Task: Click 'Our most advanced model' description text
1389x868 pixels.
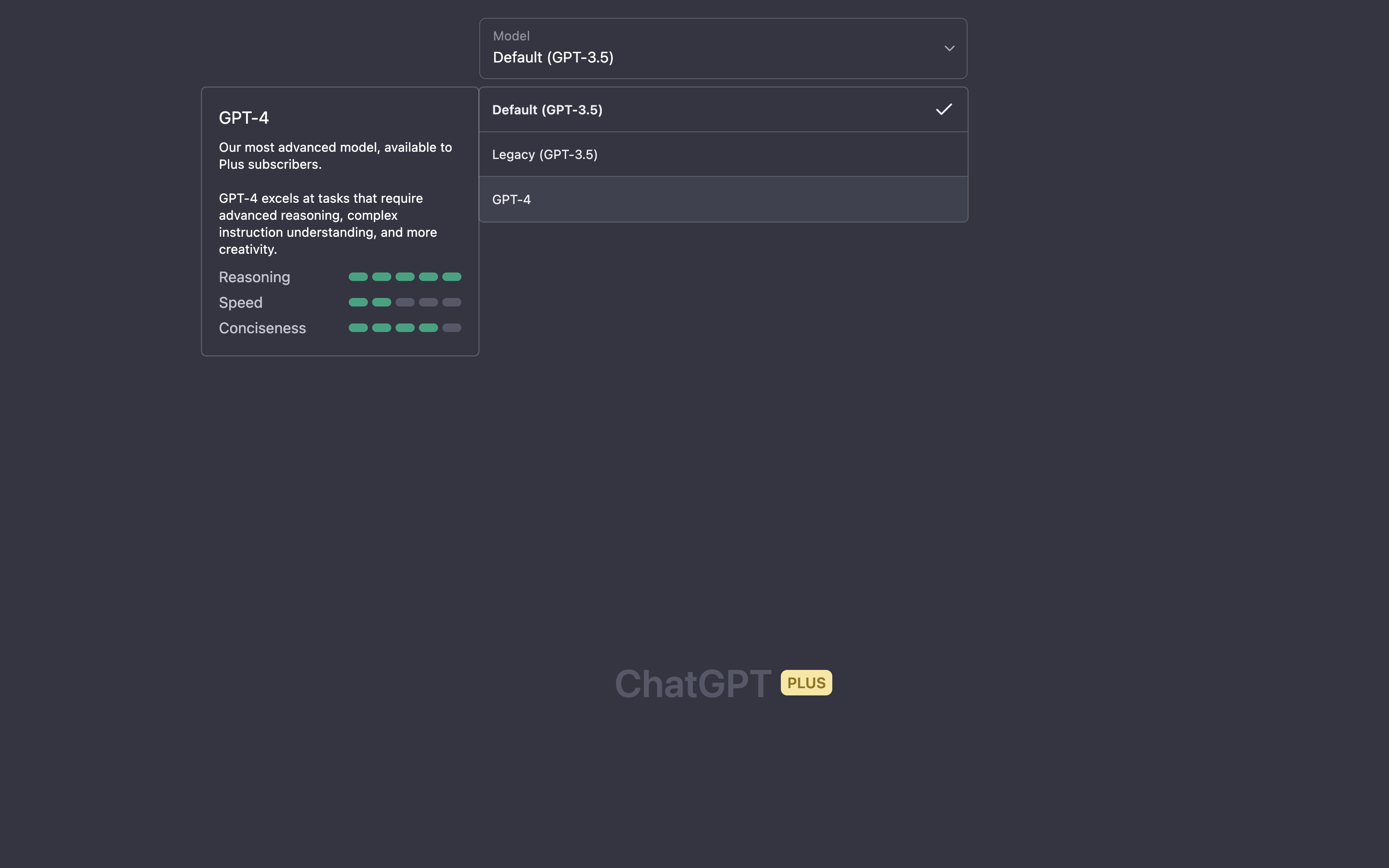Action: (x=335, y=156)
